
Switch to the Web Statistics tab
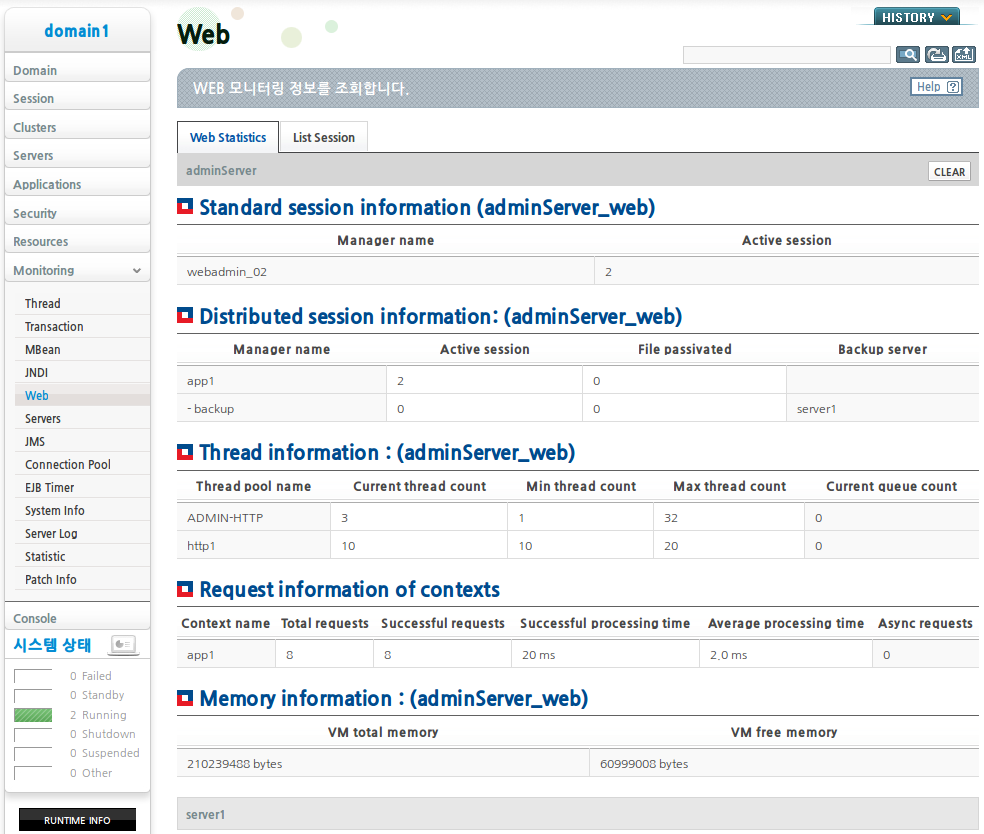click(228, 137)
